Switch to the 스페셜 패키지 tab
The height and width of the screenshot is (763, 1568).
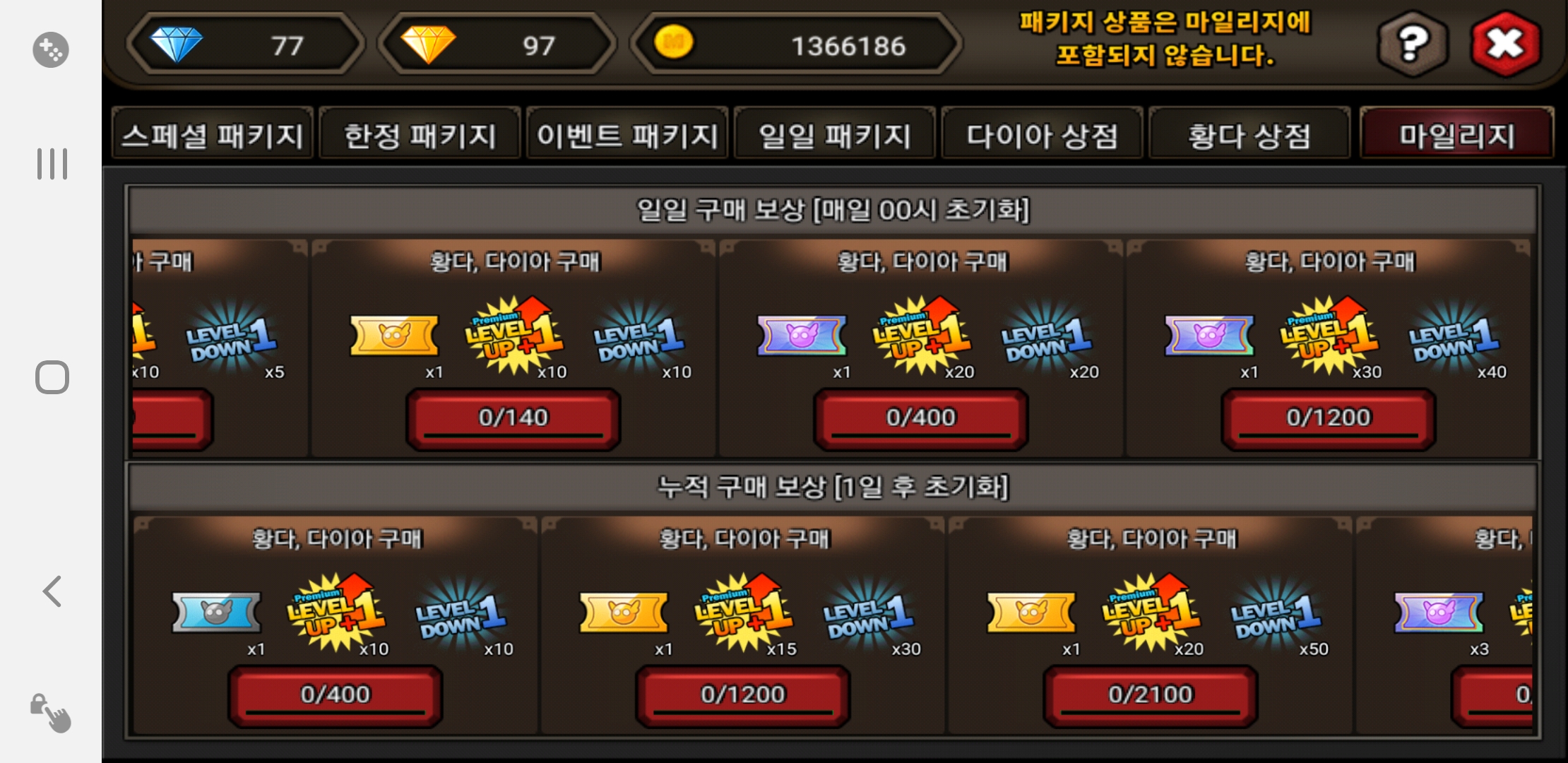tap(212, 134)
